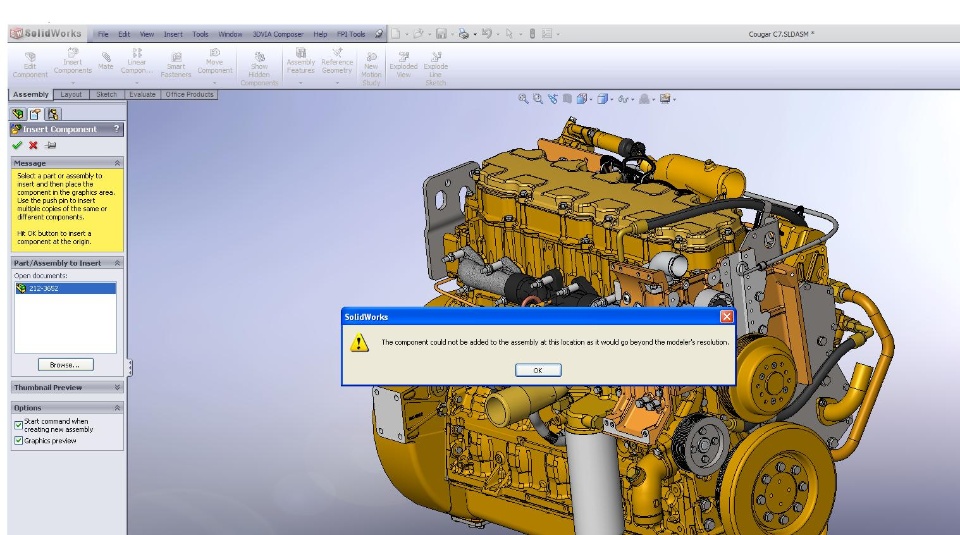Open PropertyManager tab icon
This screenshot has width=960, height=535.
(x=36, y=114)
